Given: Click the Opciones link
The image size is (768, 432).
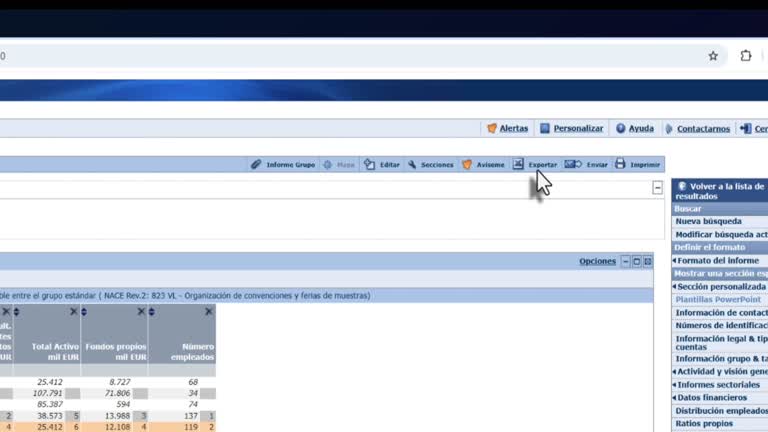Looking at the screenshot, I should pyautogui.click(x=597, y=261).
